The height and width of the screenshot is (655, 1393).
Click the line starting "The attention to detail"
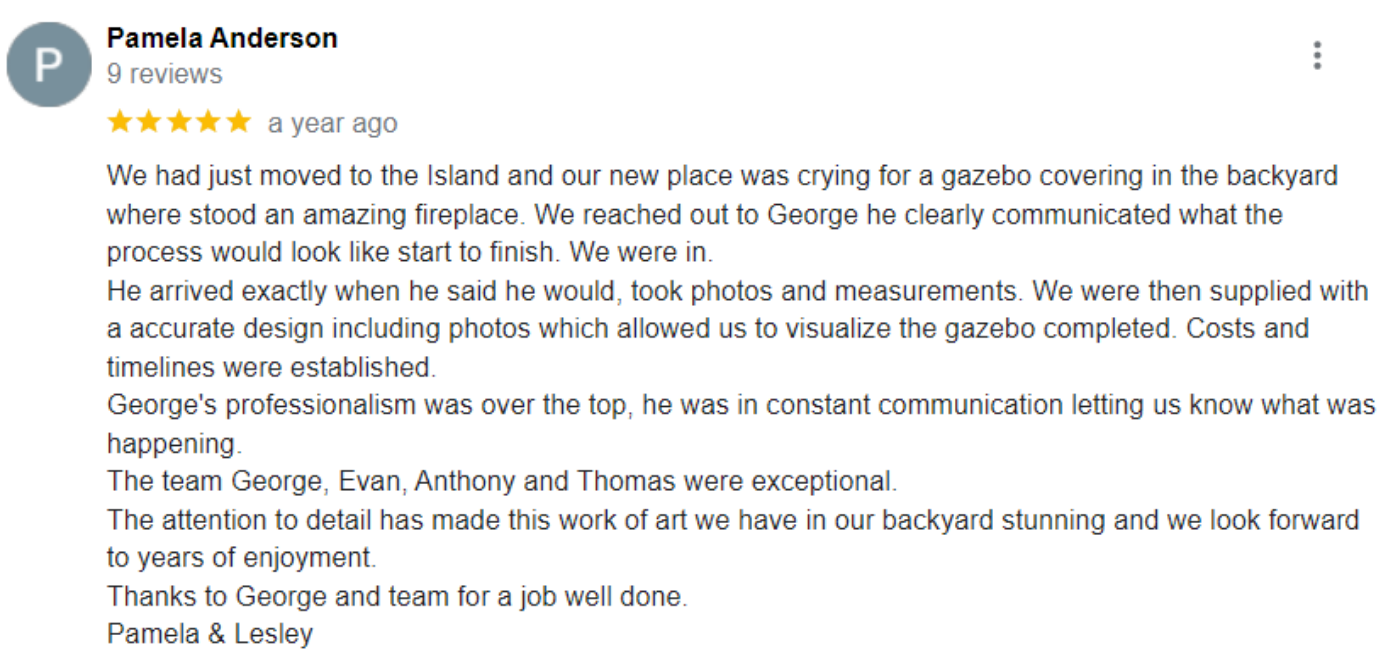tap(732, 520)
